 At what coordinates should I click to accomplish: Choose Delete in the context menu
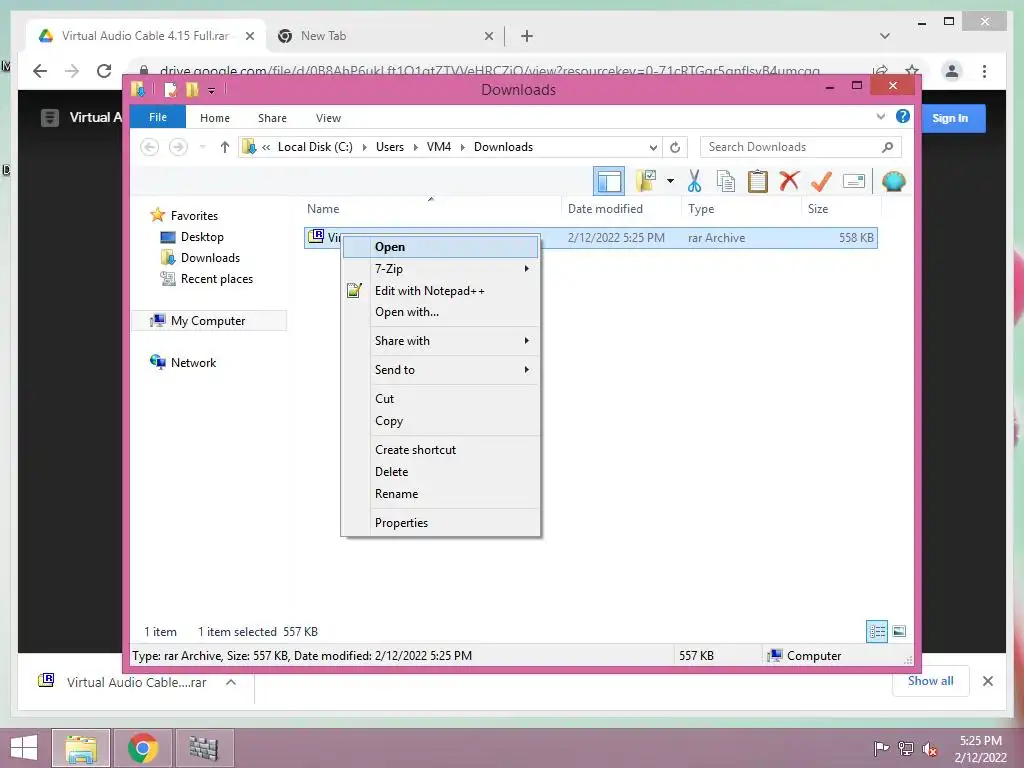click(441, 472)
